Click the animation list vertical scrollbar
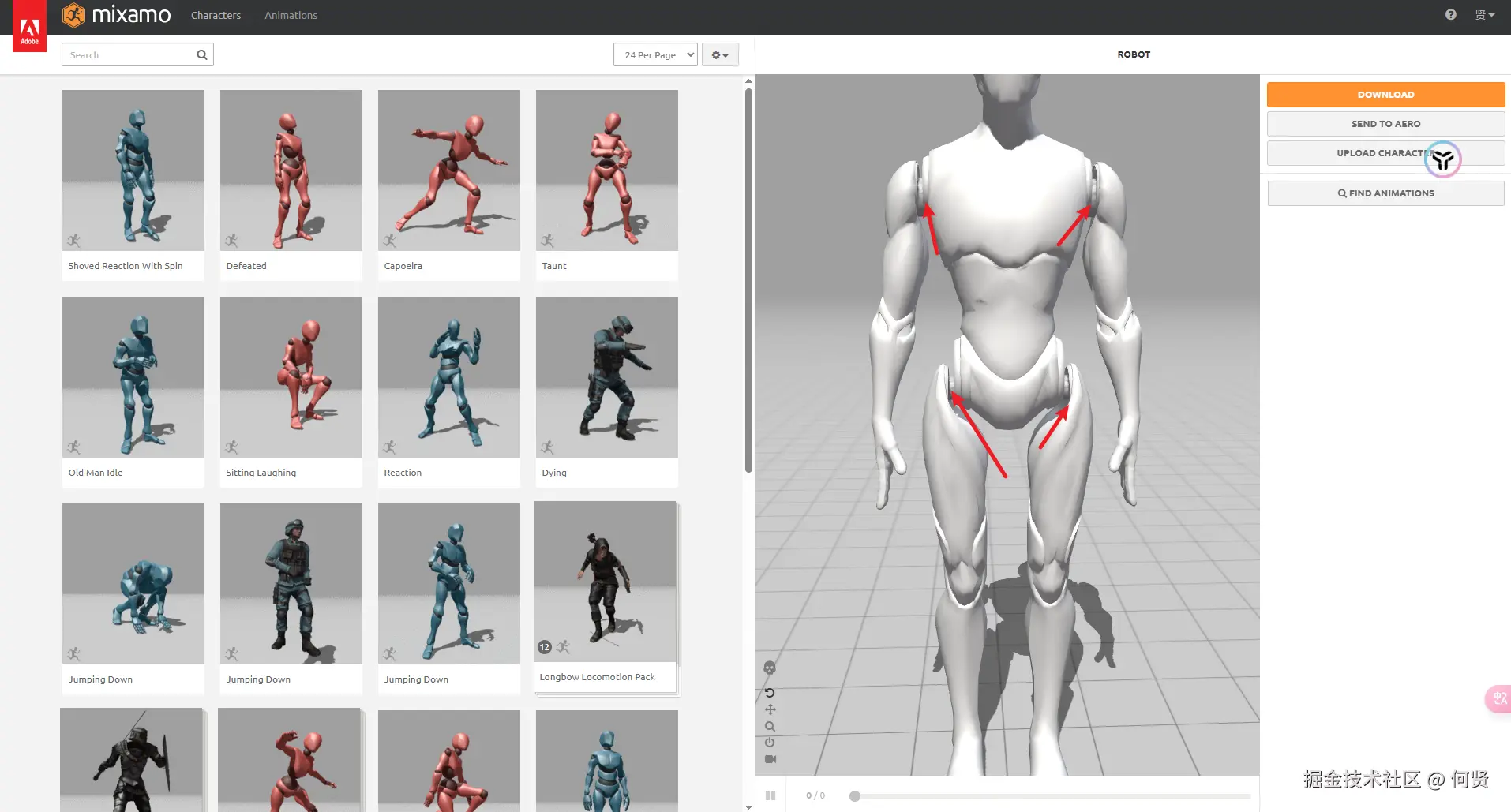Screen dimensions: 1511x812 pyautogui.click(x=748, y=280)
